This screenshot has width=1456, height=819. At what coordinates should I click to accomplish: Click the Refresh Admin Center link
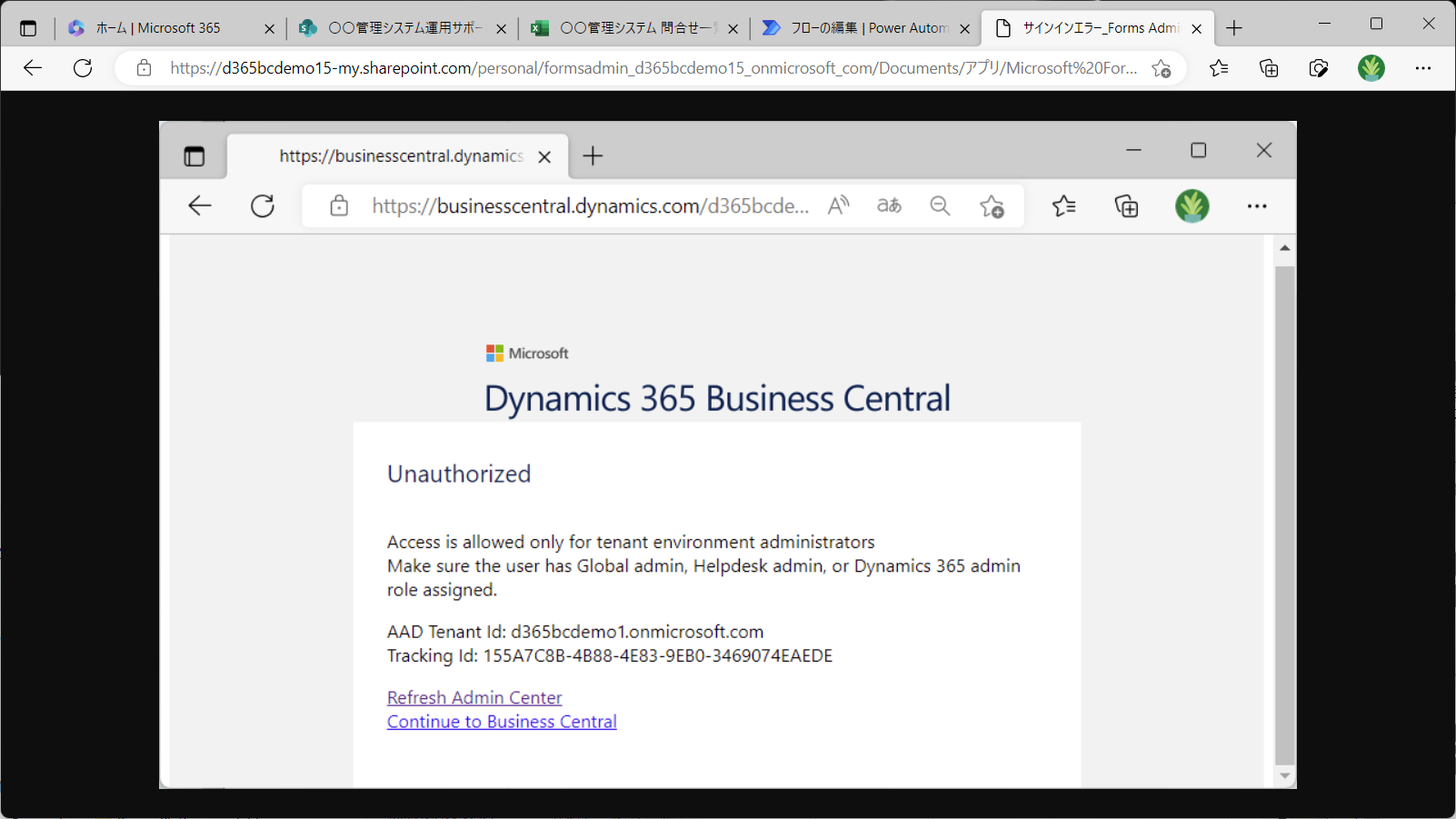[474, 697]
